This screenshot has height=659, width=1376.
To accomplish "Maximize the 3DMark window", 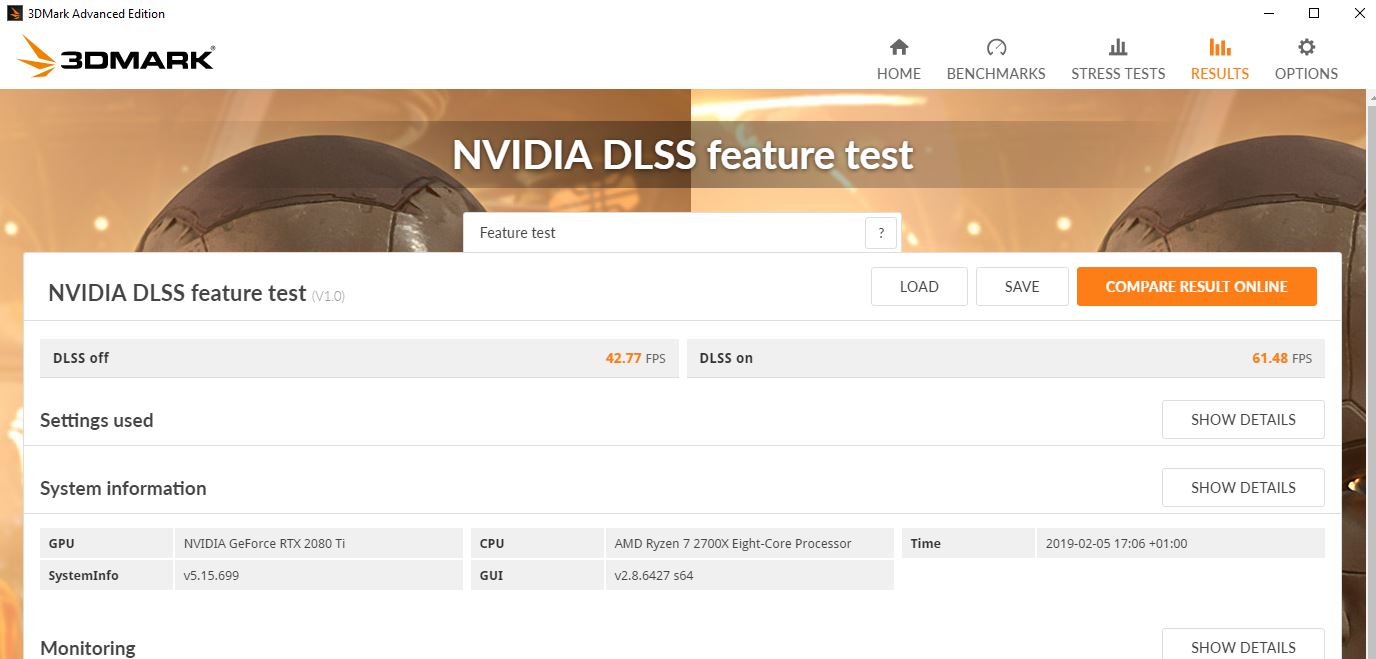I will (x=1314, y=14).
